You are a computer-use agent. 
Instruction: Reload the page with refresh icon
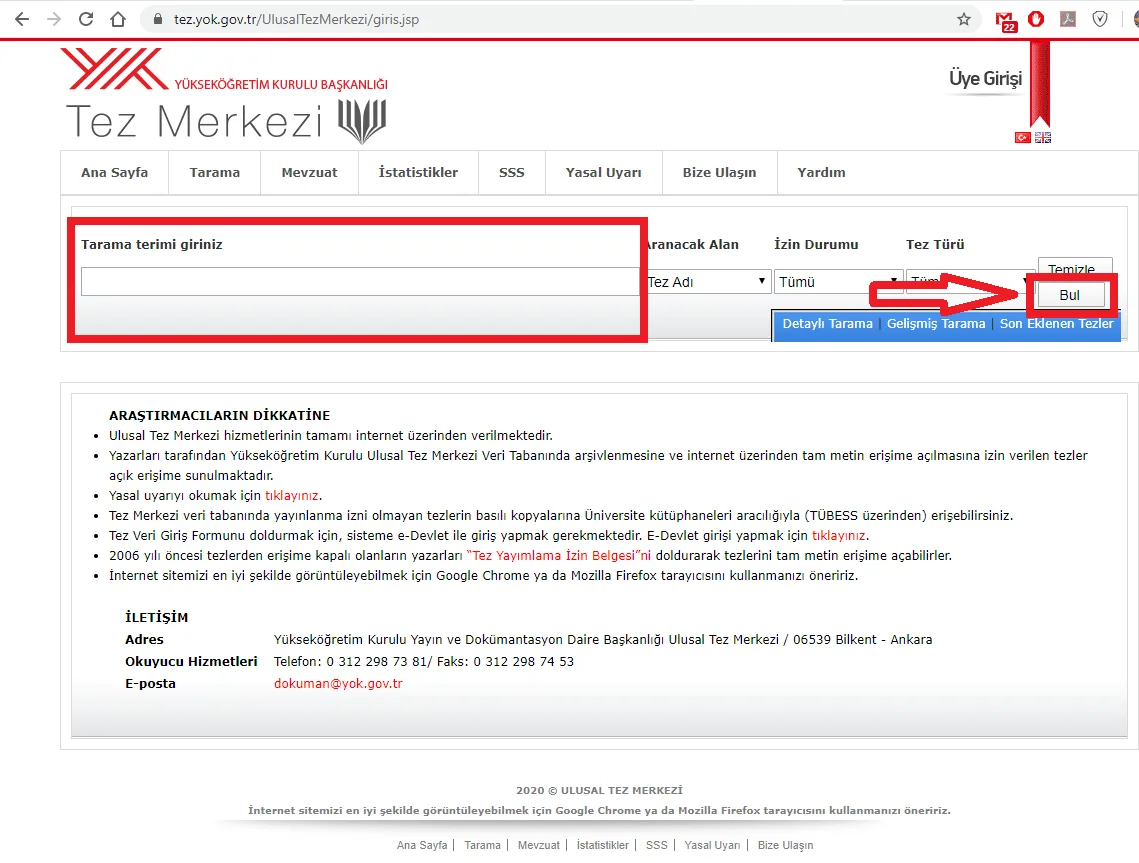click(86, 20)
